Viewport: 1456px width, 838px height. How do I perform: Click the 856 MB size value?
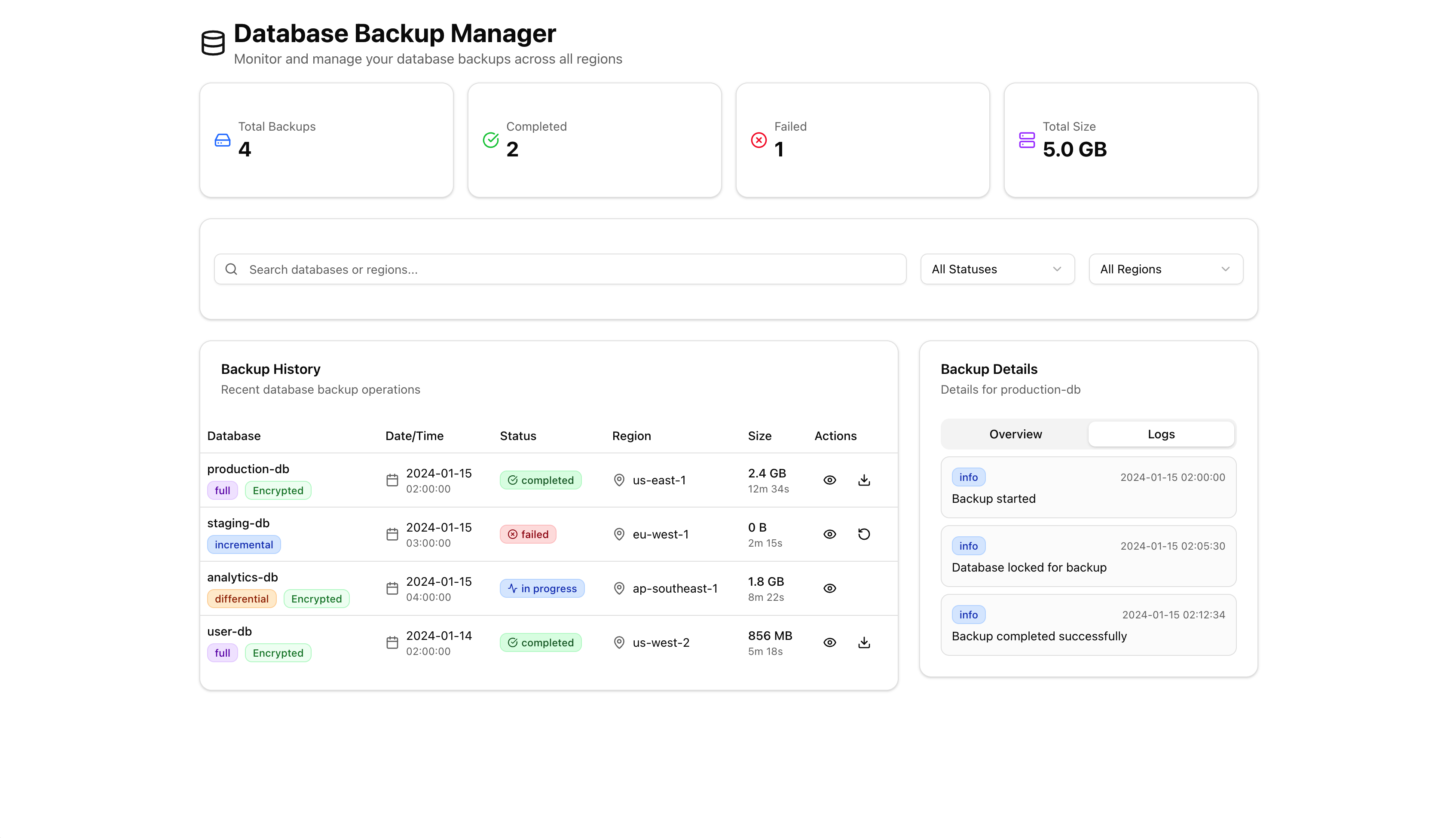(x=770, y=636)
